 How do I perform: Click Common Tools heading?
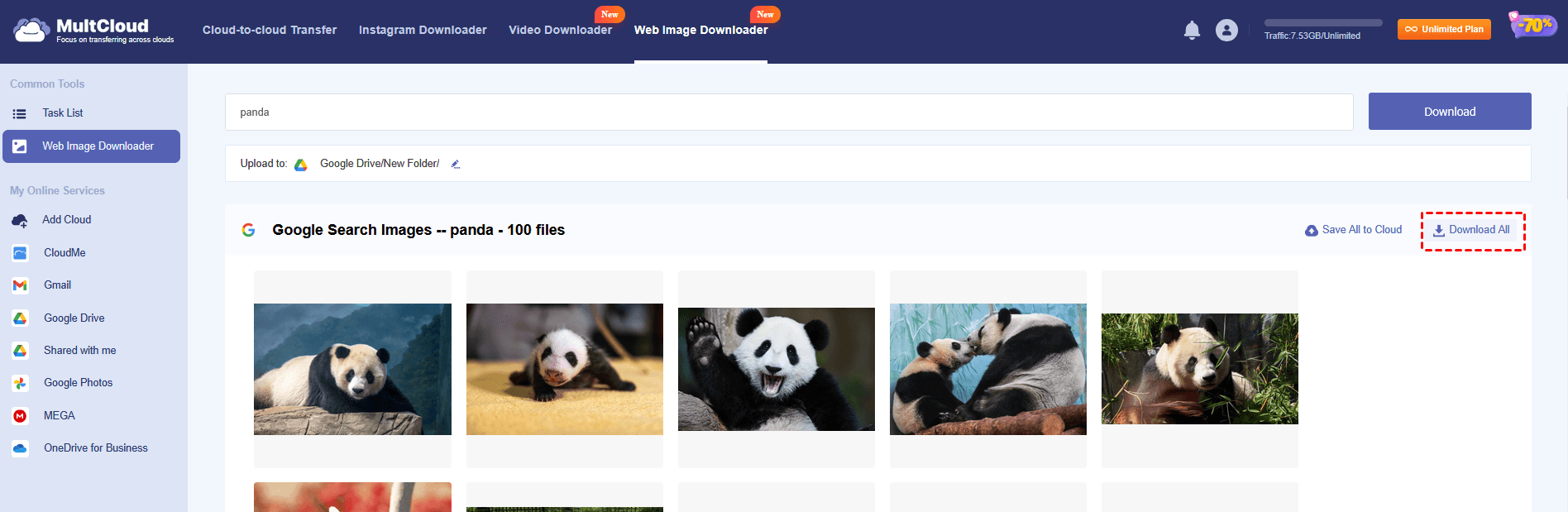click(x=47, y=84)
